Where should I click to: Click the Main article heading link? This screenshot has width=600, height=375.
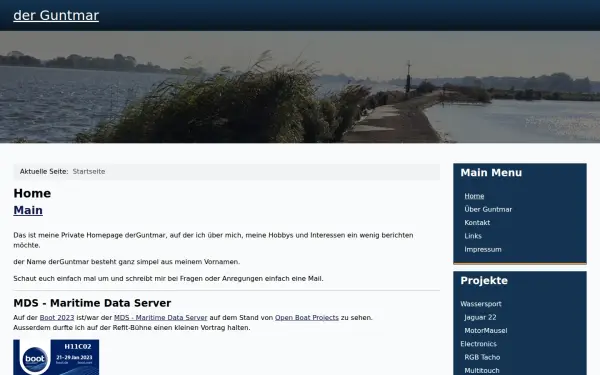click(28, 210)
